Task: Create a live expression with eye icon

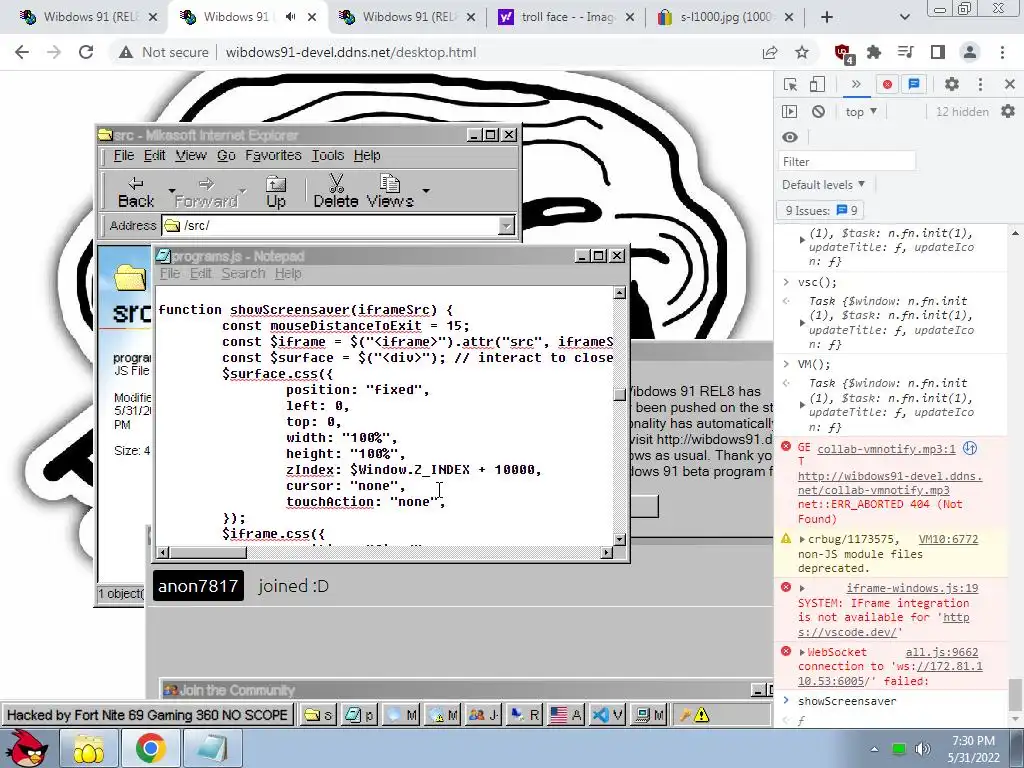Action: 790,137
